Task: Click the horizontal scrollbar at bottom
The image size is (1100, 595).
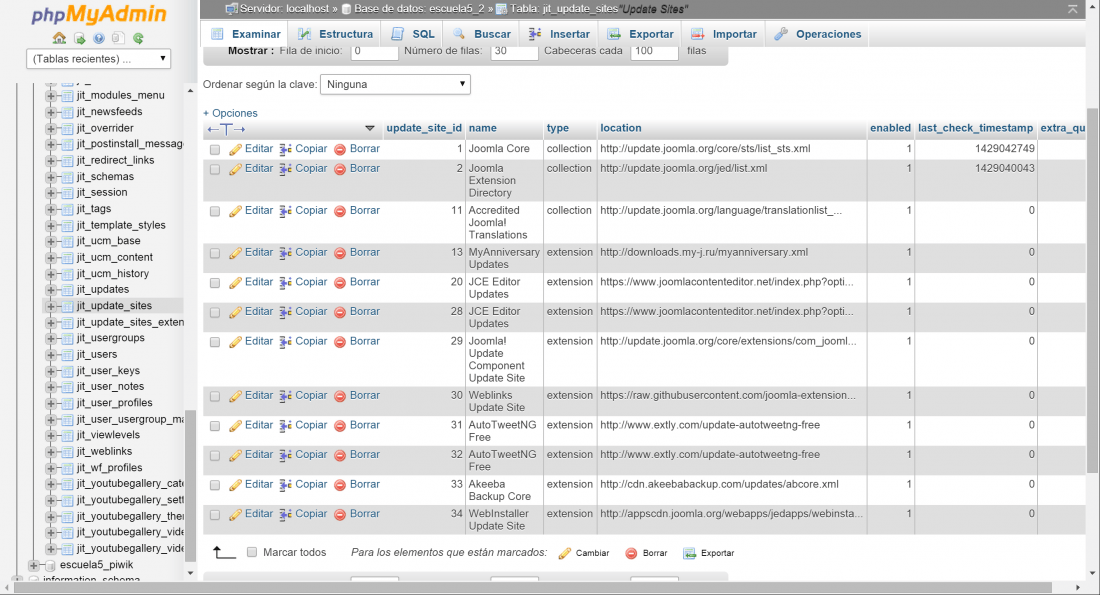Action: pos(533,587)
